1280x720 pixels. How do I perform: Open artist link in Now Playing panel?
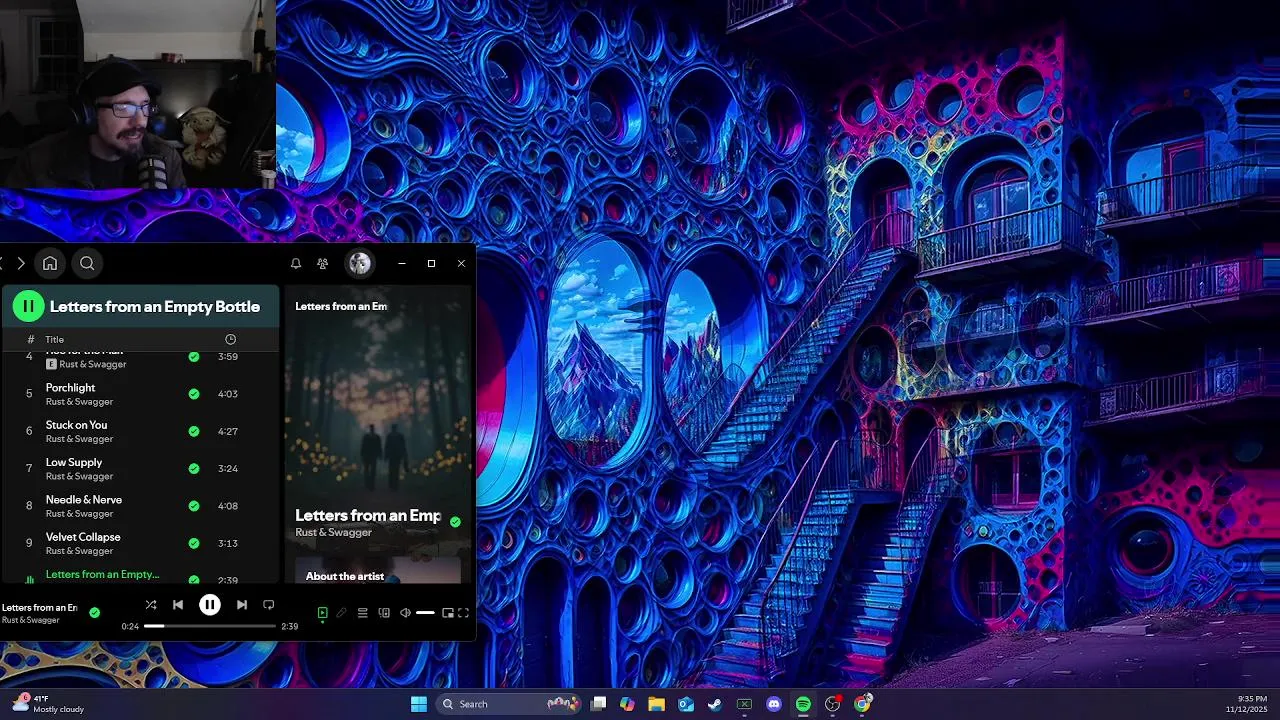click(333, 533)
